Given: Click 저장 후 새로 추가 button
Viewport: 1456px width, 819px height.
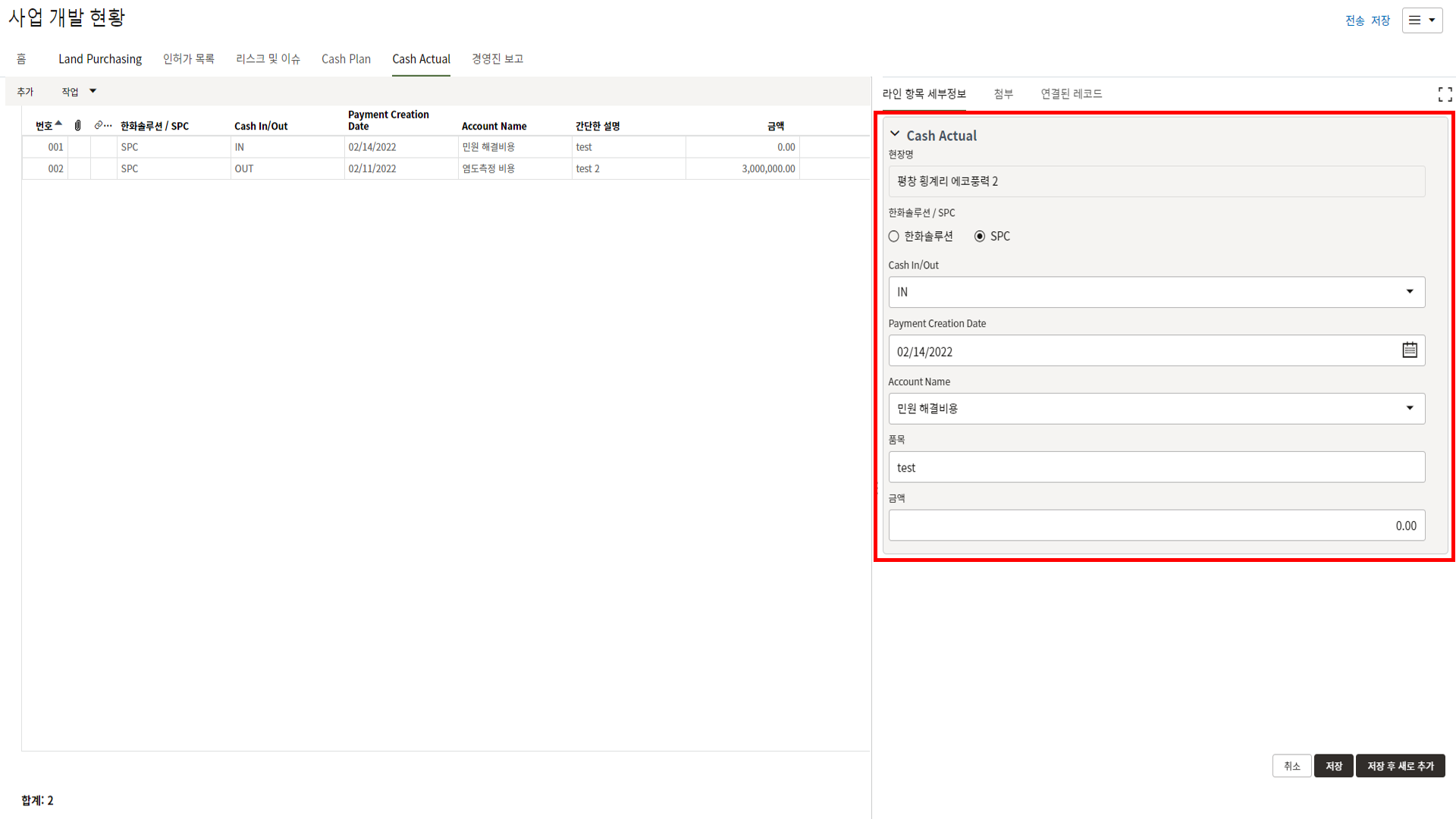Looking at the screenshot, I should click(1400, 766).
